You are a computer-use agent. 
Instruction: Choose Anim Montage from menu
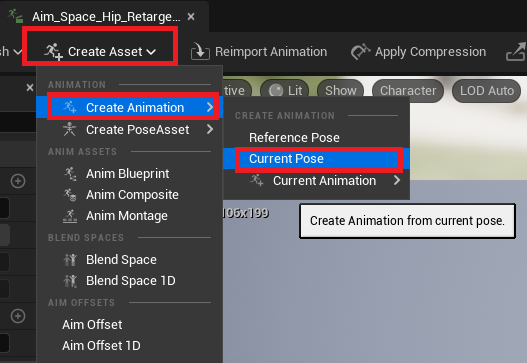click(x=129, y=215)
